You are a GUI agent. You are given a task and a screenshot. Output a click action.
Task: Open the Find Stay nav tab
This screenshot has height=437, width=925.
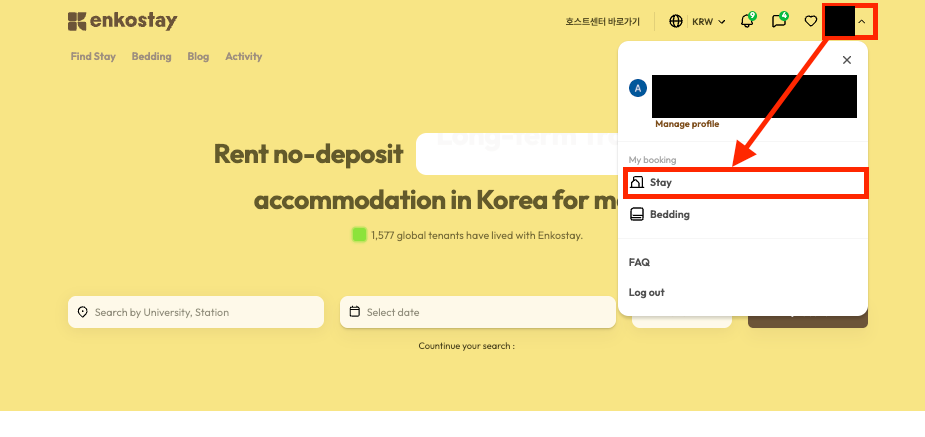(93, 57)
